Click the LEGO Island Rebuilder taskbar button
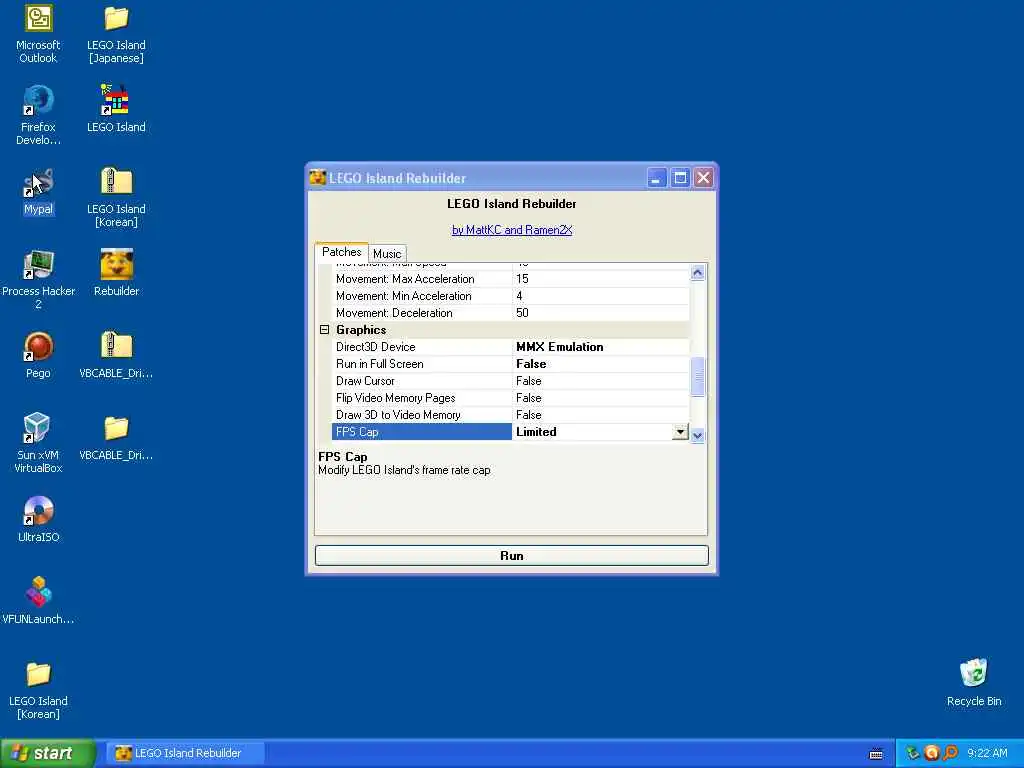 pyautogui.click(x=186, y=753)
